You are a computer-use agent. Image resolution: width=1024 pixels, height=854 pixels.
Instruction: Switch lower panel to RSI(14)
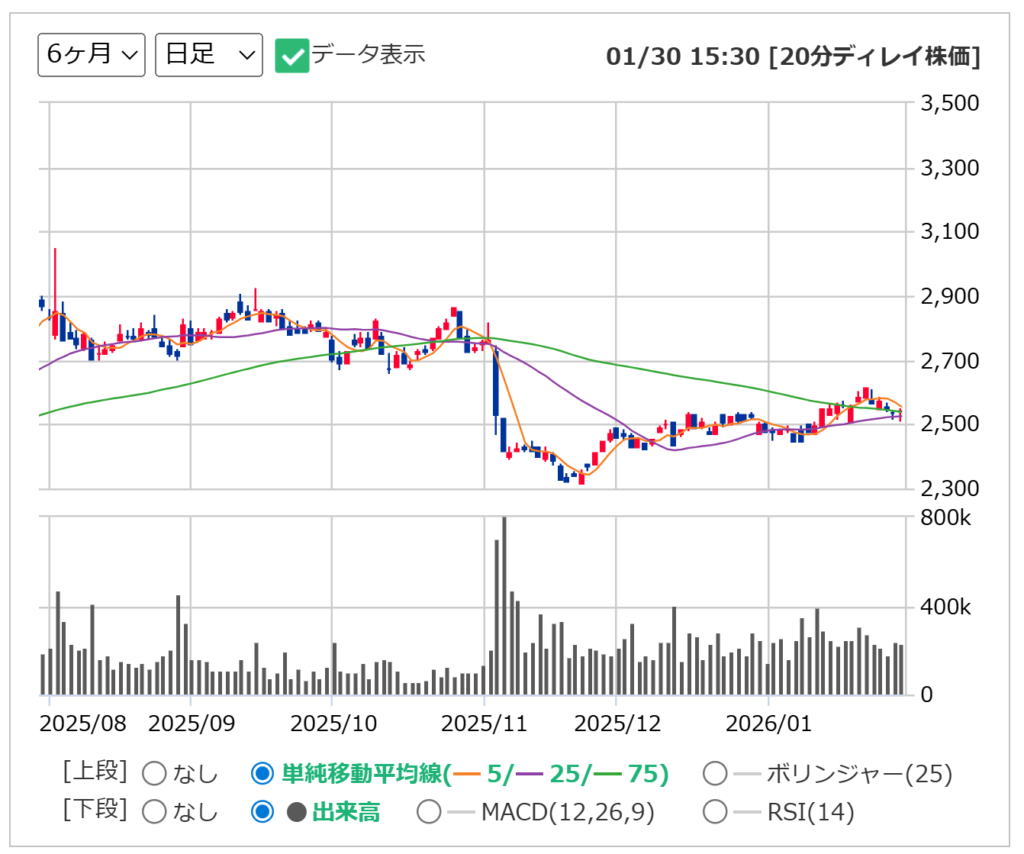click(x=715, y=812)
